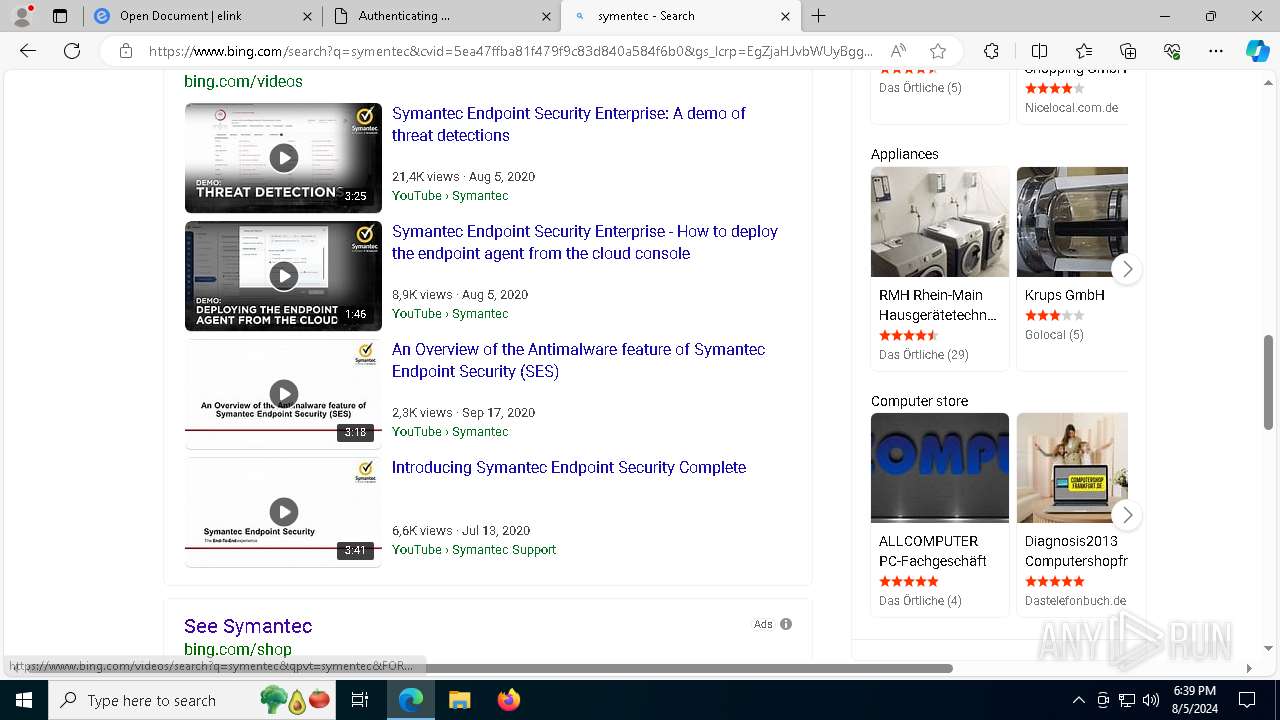
Task: Open the bing.com/videos link
Action: pyautogui.click(x=243, y=82)
